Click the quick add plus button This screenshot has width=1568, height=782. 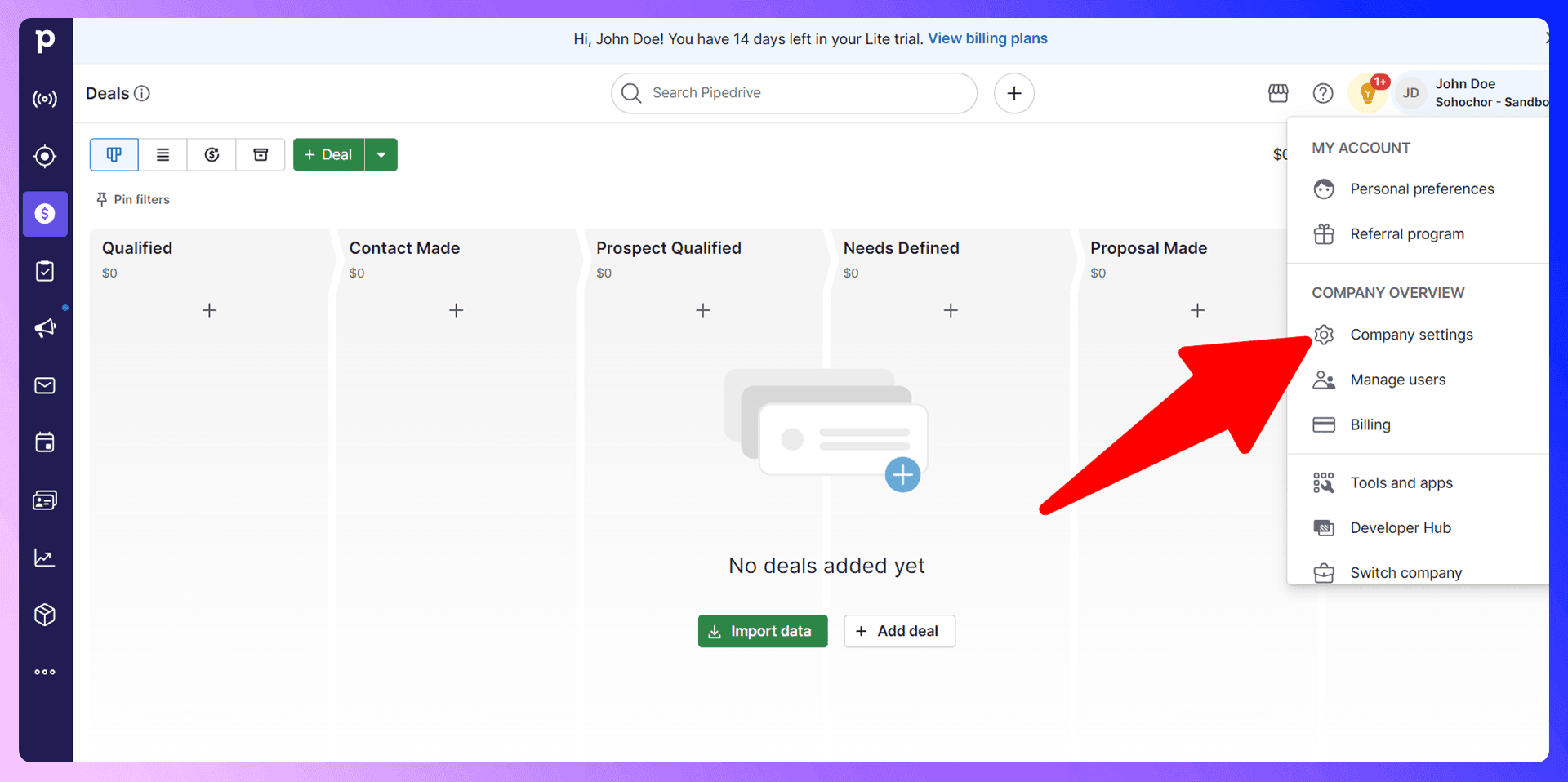1014,93
